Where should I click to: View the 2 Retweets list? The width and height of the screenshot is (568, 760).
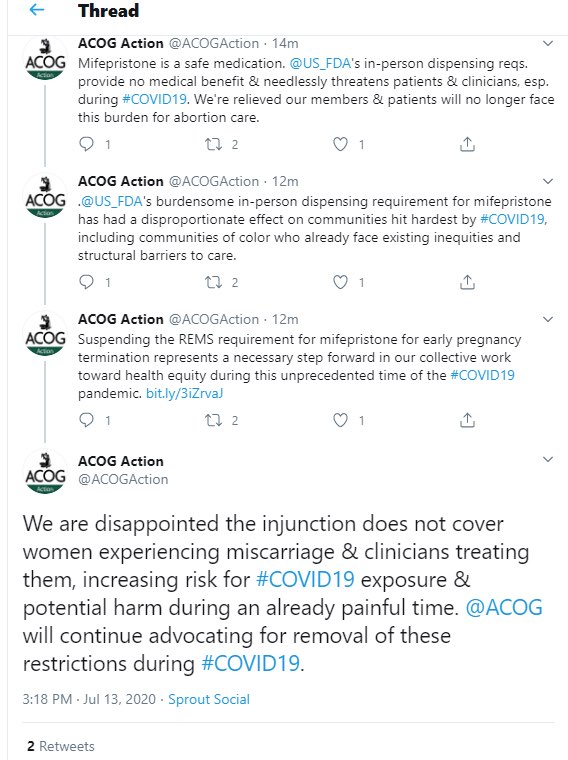(x=61, y=746)
